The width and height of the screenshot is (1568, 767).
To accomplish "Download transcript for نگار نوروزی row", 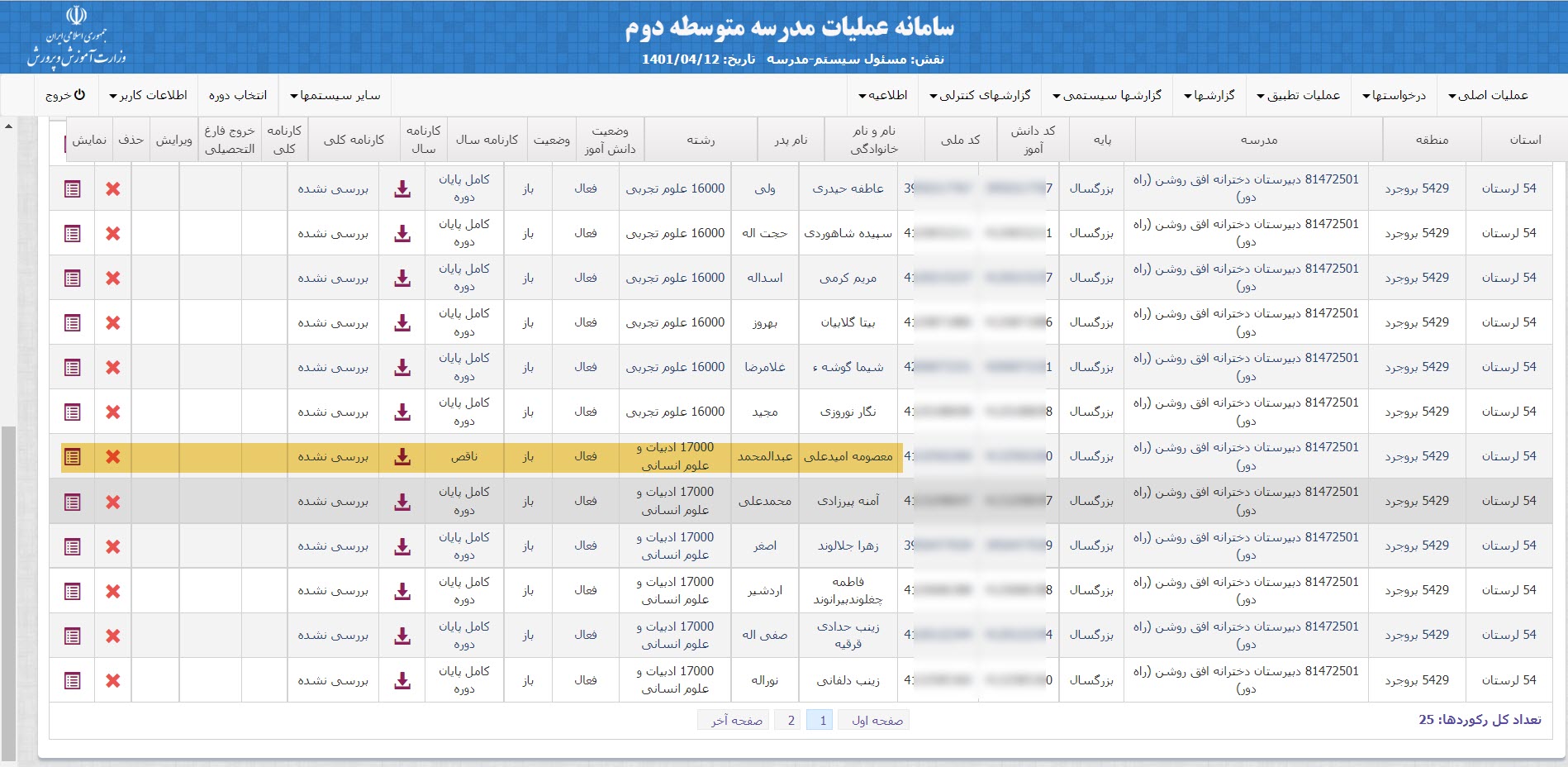I will 402,412.
